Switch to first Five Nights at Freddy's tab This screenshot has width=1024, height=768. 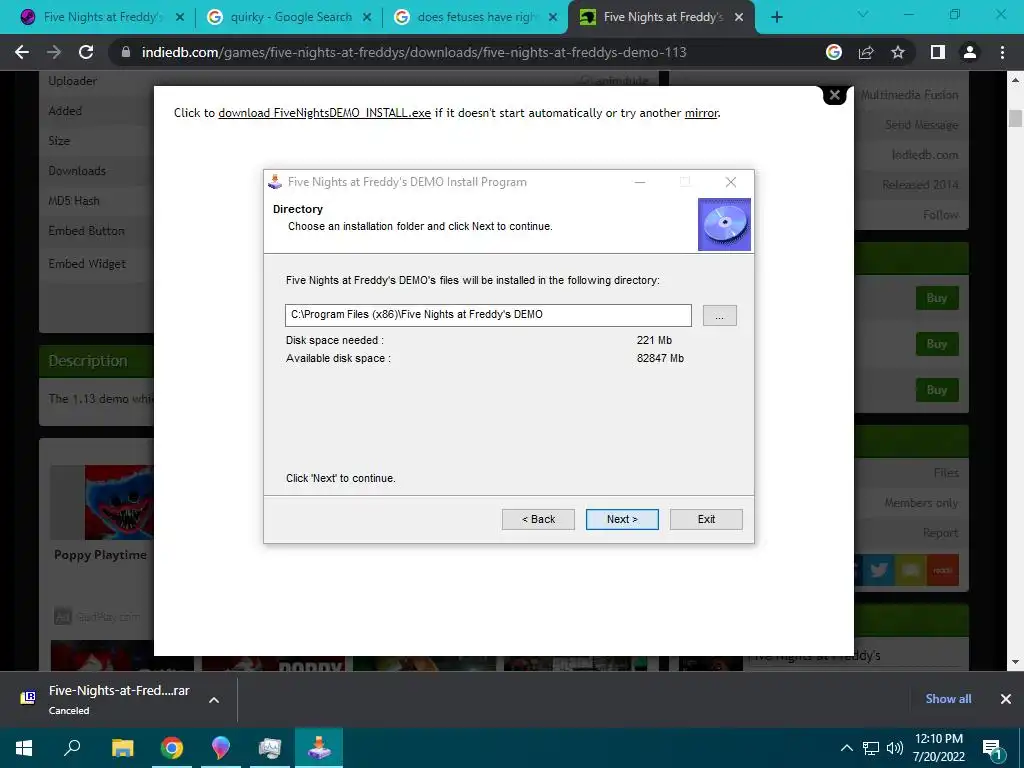pos(103,17)
